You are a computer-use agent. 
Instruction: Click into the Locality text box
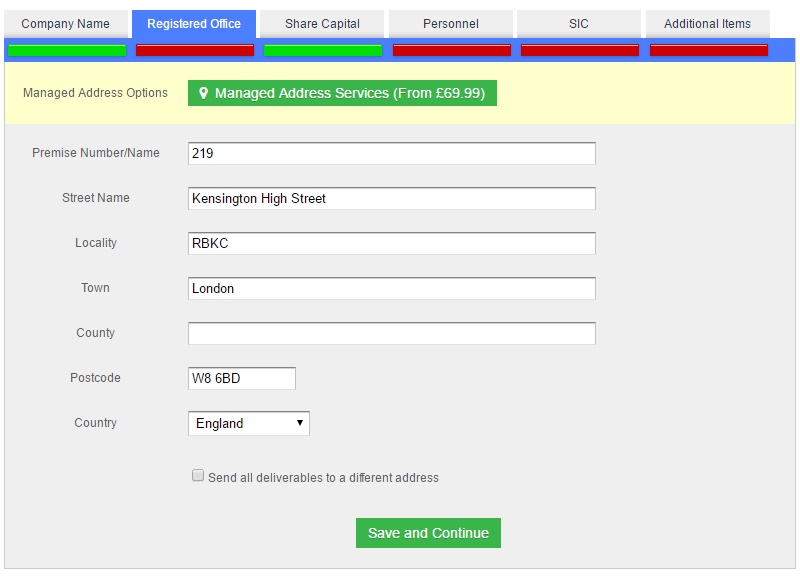coord(391,243)
